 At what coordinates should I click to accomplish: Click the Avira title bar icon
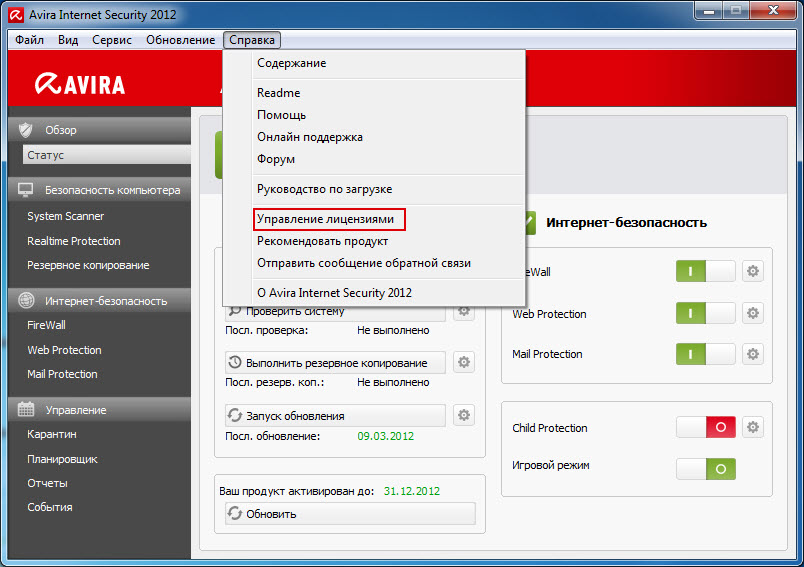tap(16, 15)
